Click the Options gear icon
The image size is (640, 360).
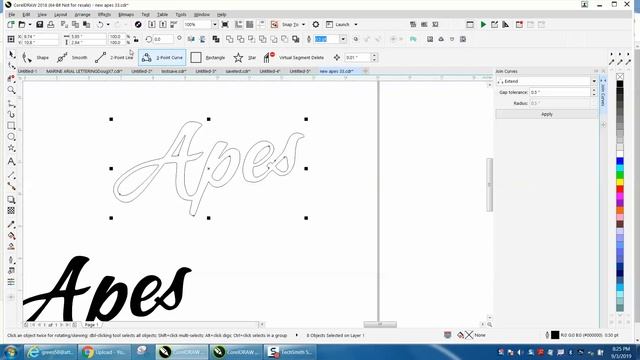[316, 24]
